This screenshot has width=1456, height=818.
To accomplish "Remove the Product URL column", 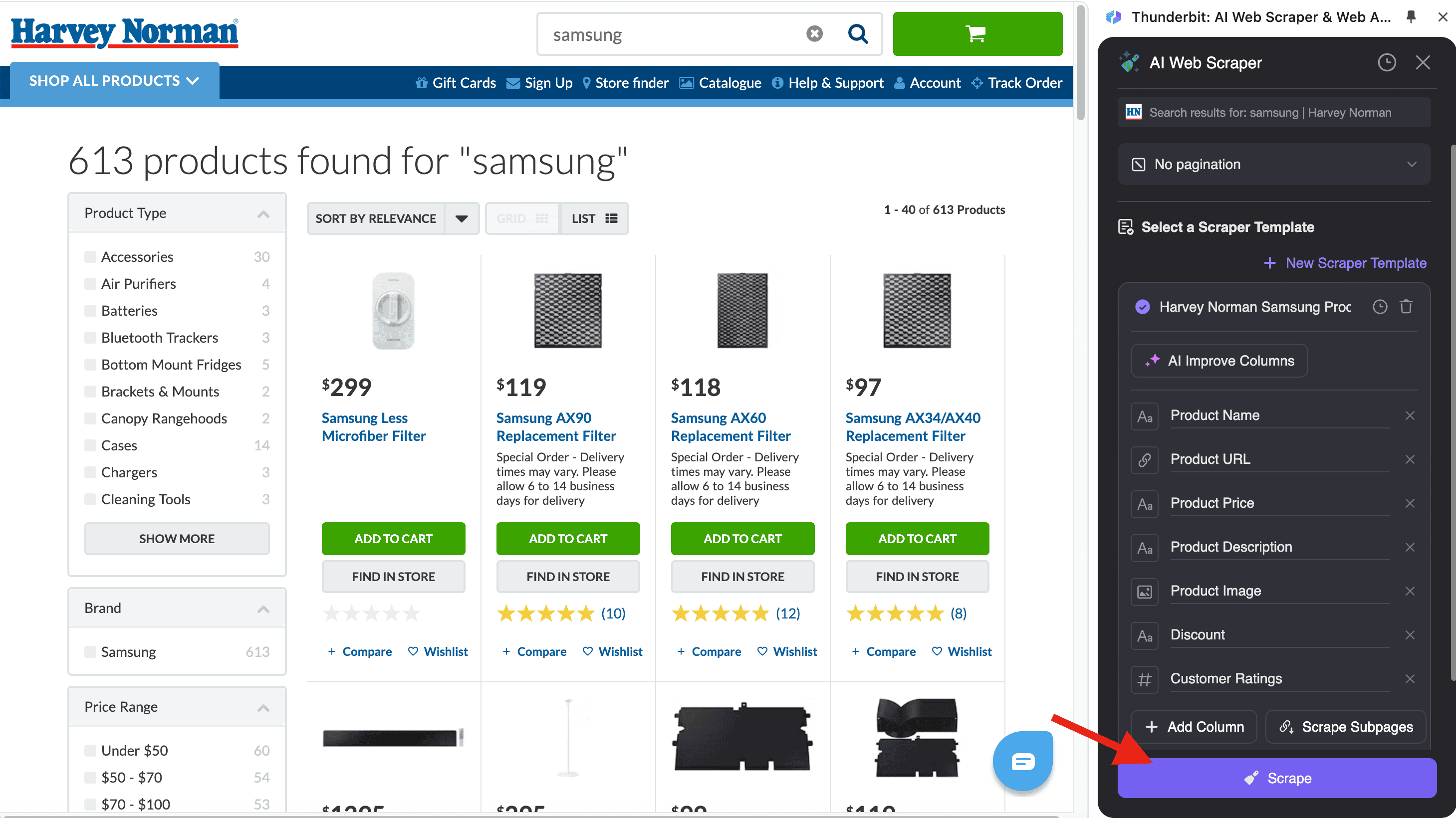I will tap(1410, 459).
